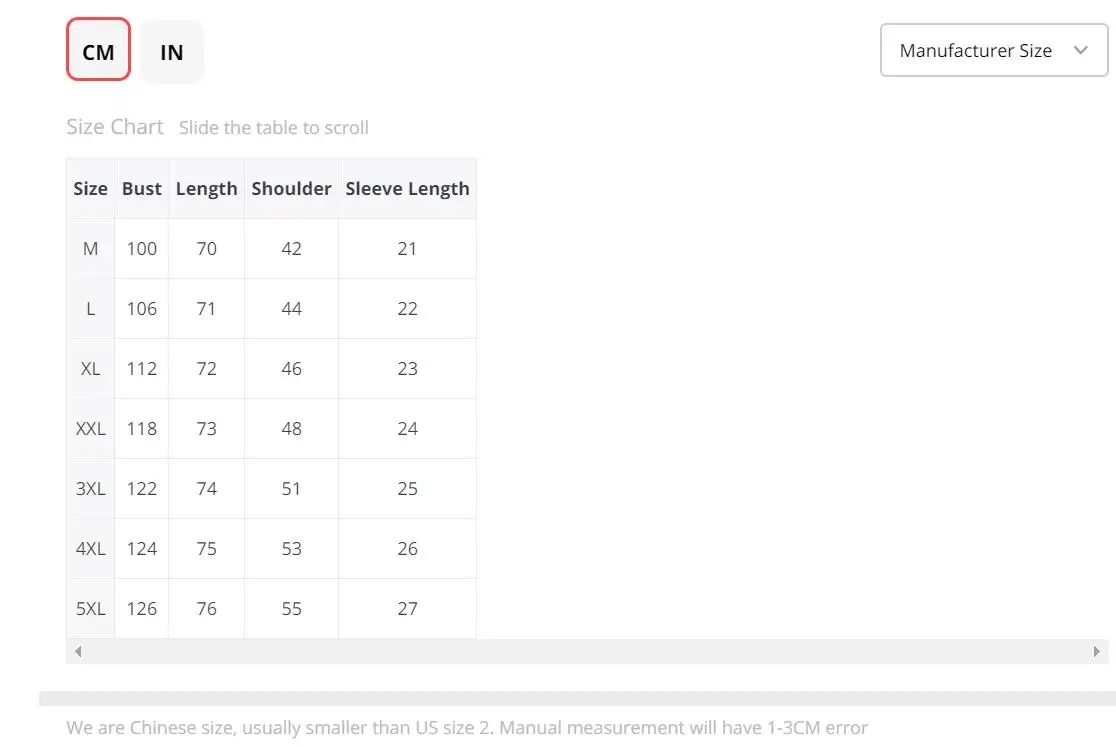
Task: Switch size units to IN
Action: click(172, 52)
